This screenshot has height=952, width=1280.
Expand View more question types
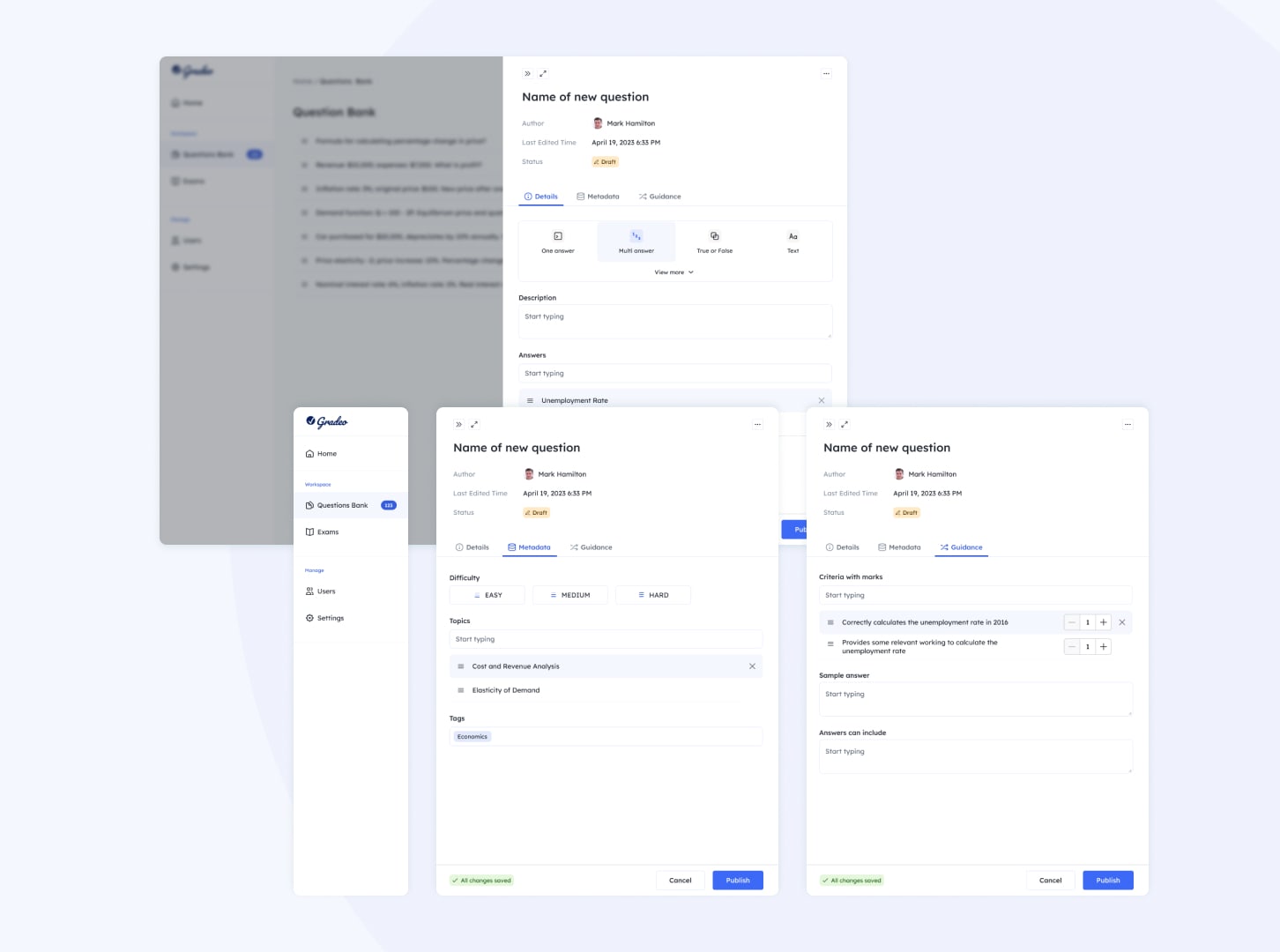coord(674,272)
